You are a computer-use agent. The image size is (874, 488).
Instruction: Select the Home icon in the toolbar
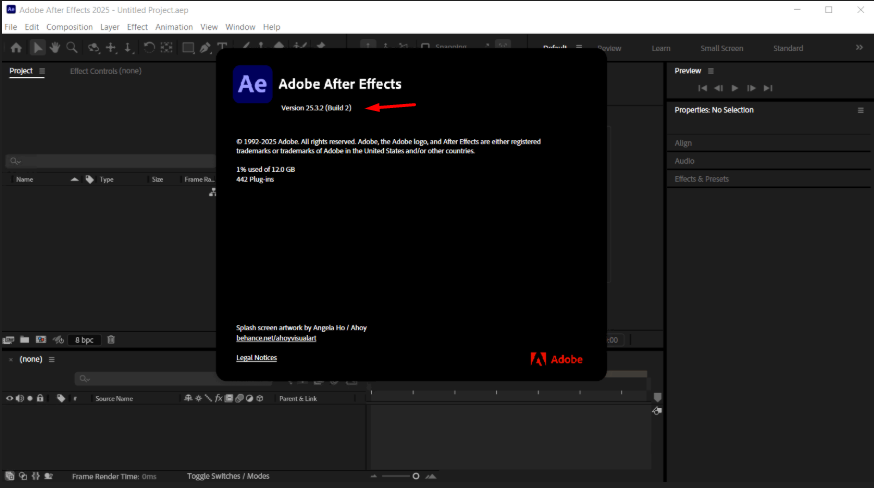coord(16,48)
